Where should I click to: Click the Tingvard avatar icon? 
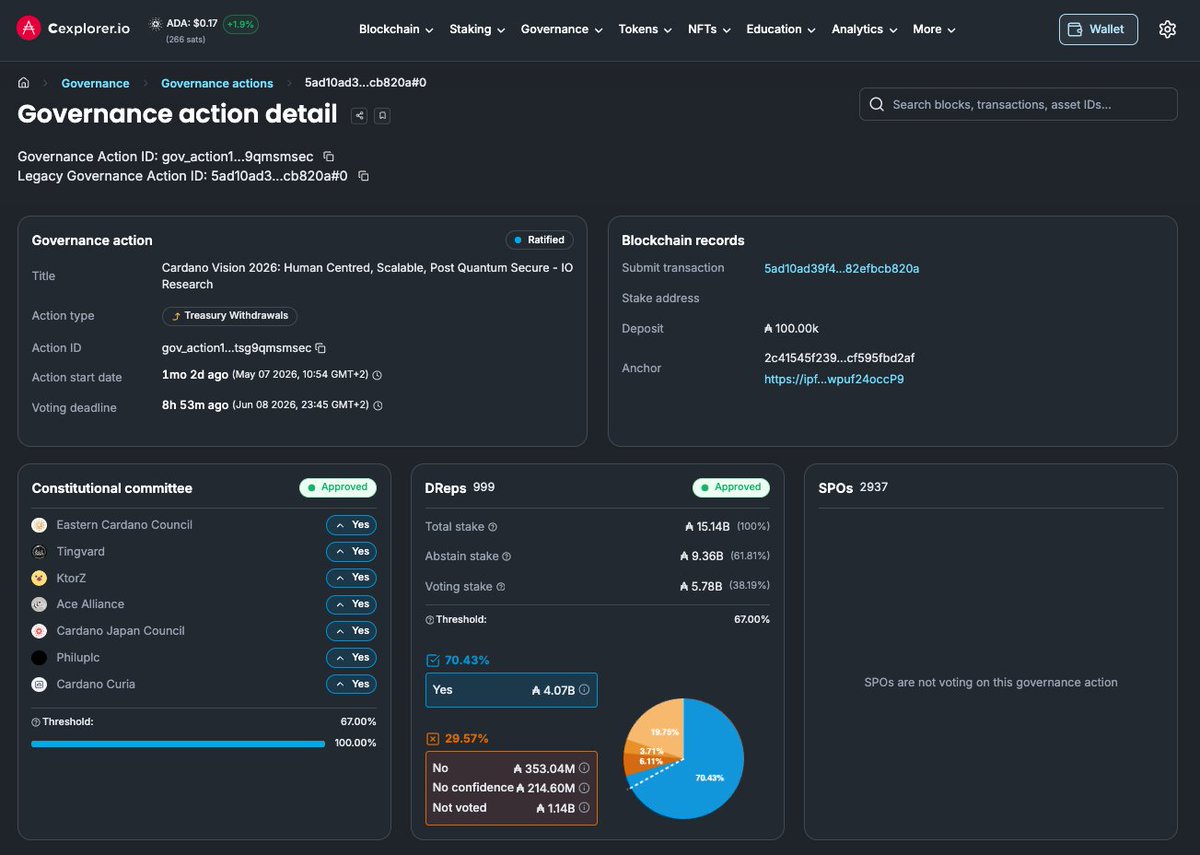tap(39, 552)
